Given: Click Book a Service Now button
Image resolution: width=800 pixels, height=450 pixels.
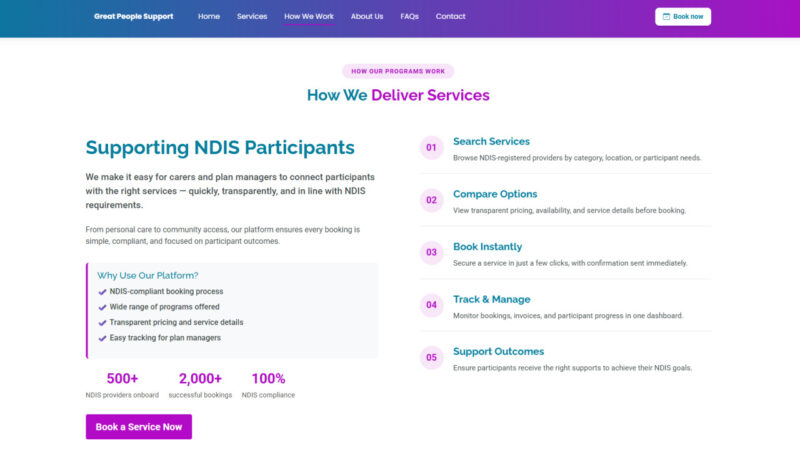Looking at the screenshot, I should pyautogui.click(x=139, y=427).
